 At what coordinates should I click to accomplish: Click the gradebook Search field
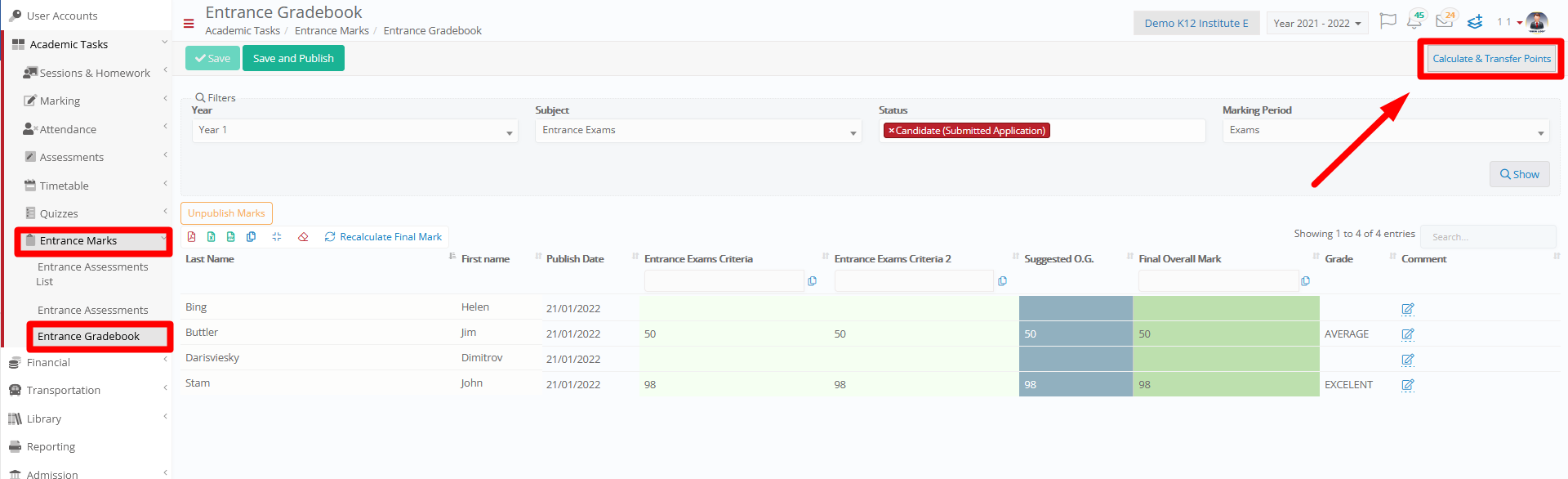click(x=1488, y=236)
